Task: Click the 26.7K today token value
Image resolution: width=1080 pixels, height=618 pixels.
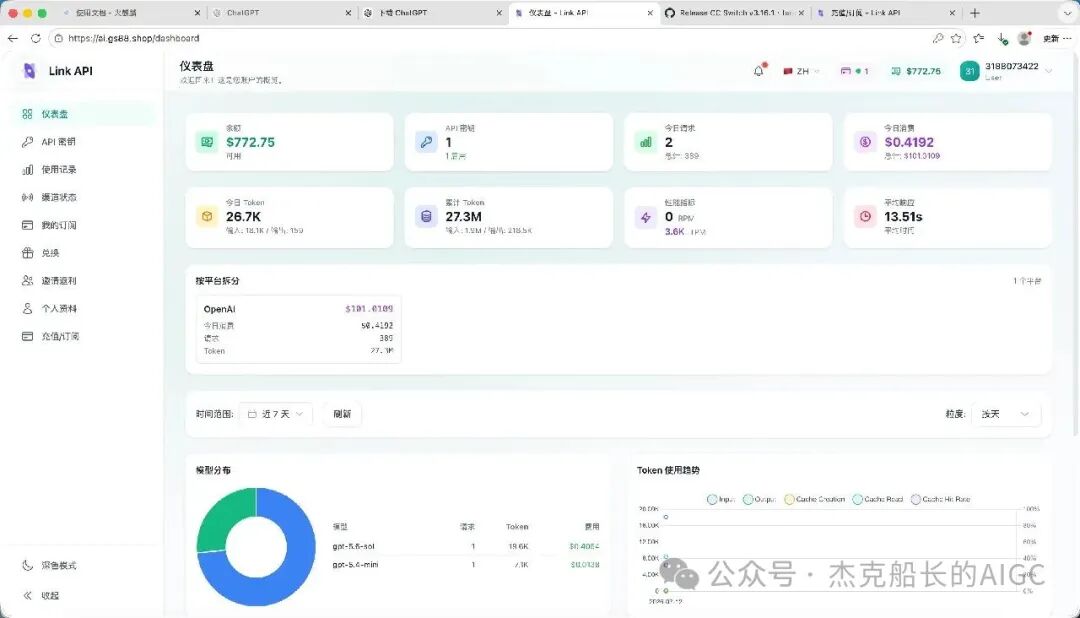Action: point(243,216)
